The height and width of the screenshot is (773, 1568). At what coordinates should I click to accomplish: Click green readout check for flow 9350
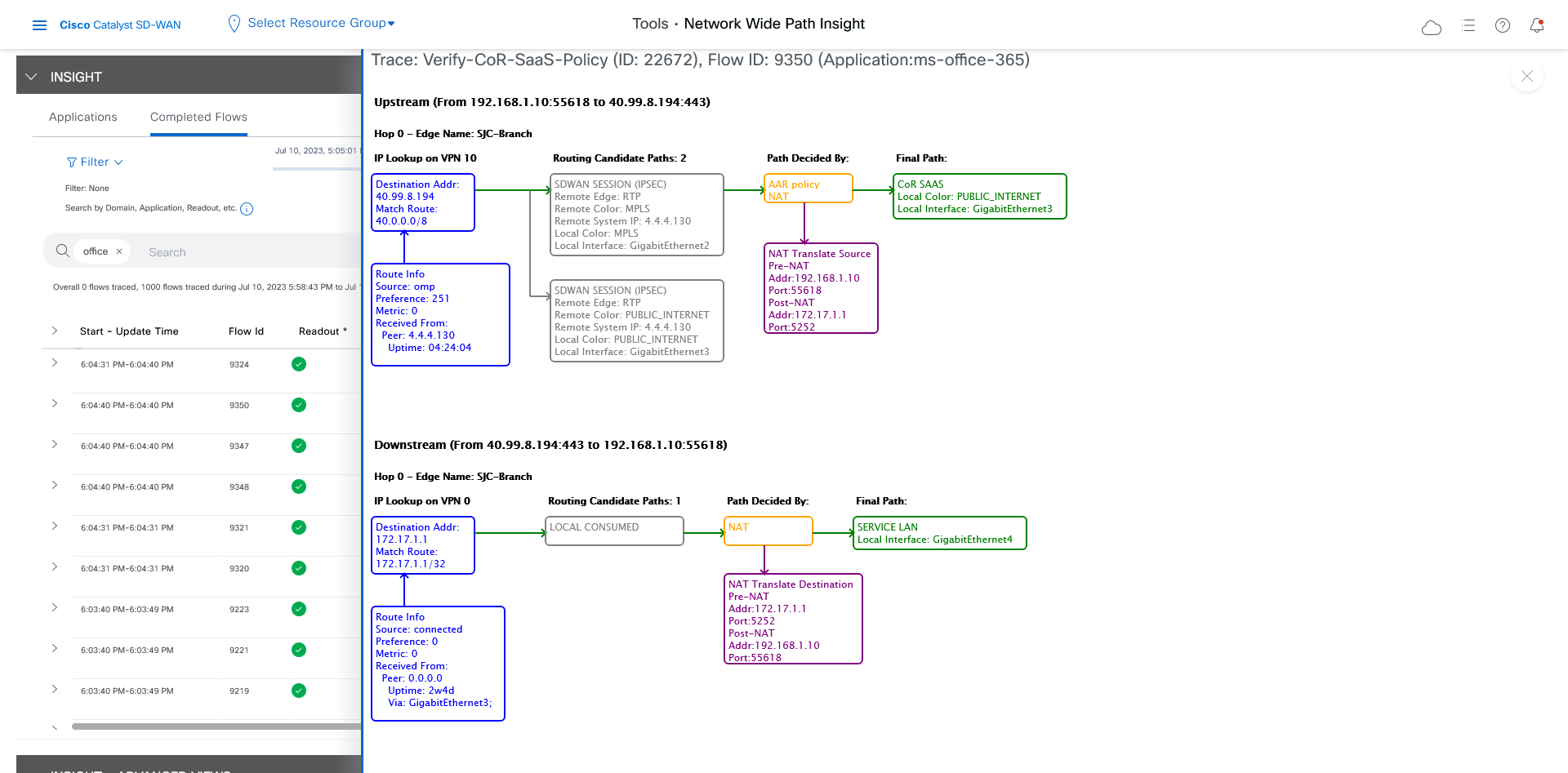pos(299,405)
